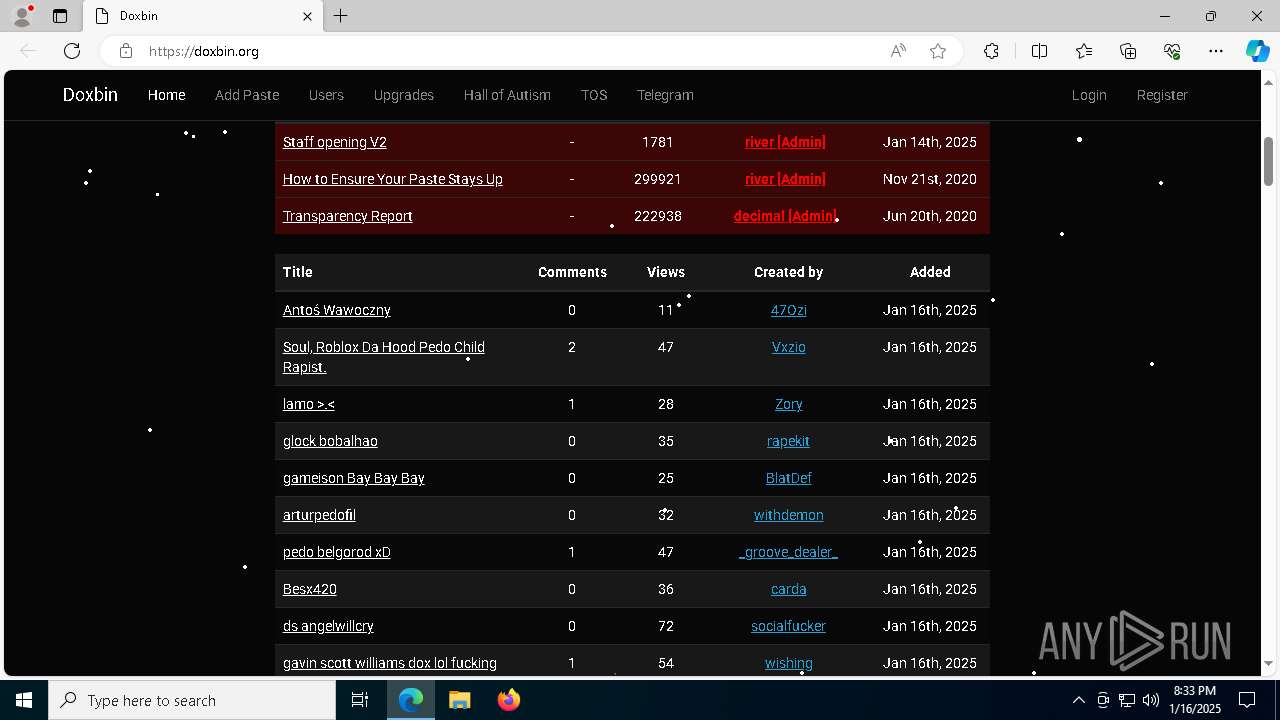The height and width of the screenshot is (720, 1280).
Task: Reload the page with the refresh icon
Action: pyautogui.click(x=72, y=51)
